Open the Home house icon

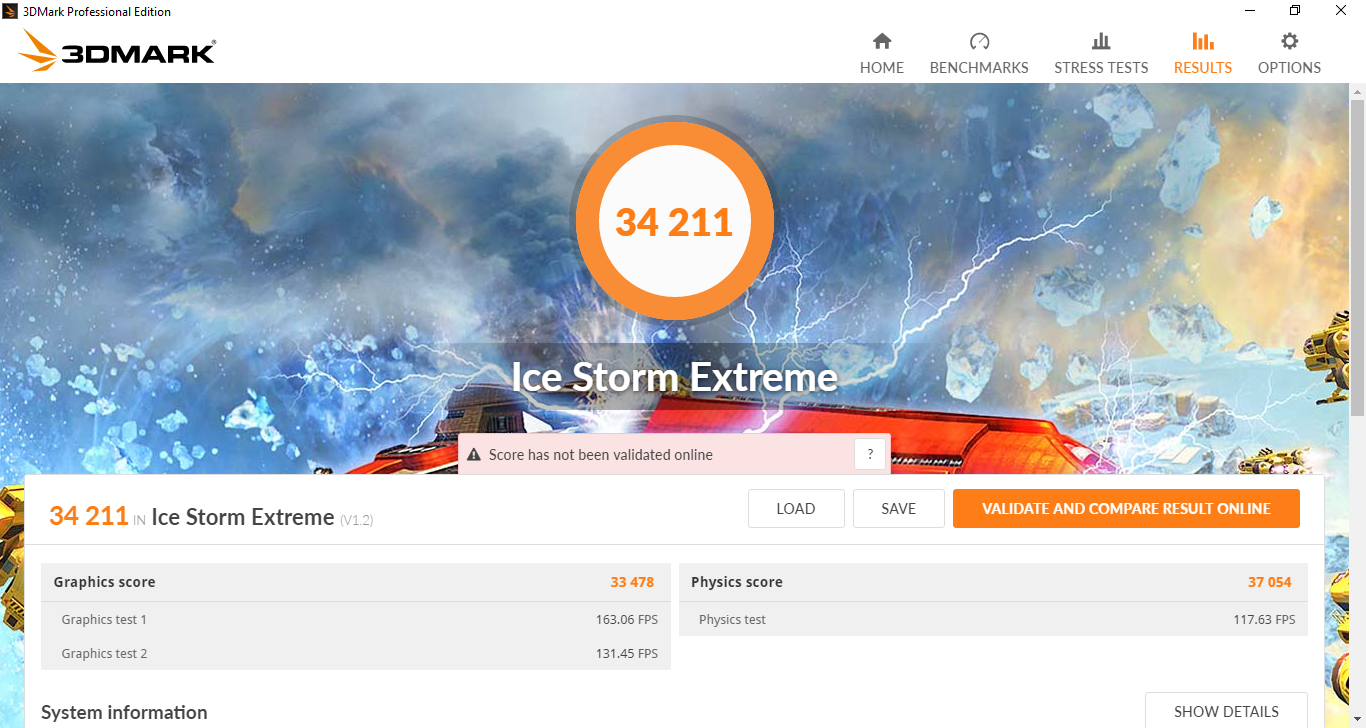(882, 41)
